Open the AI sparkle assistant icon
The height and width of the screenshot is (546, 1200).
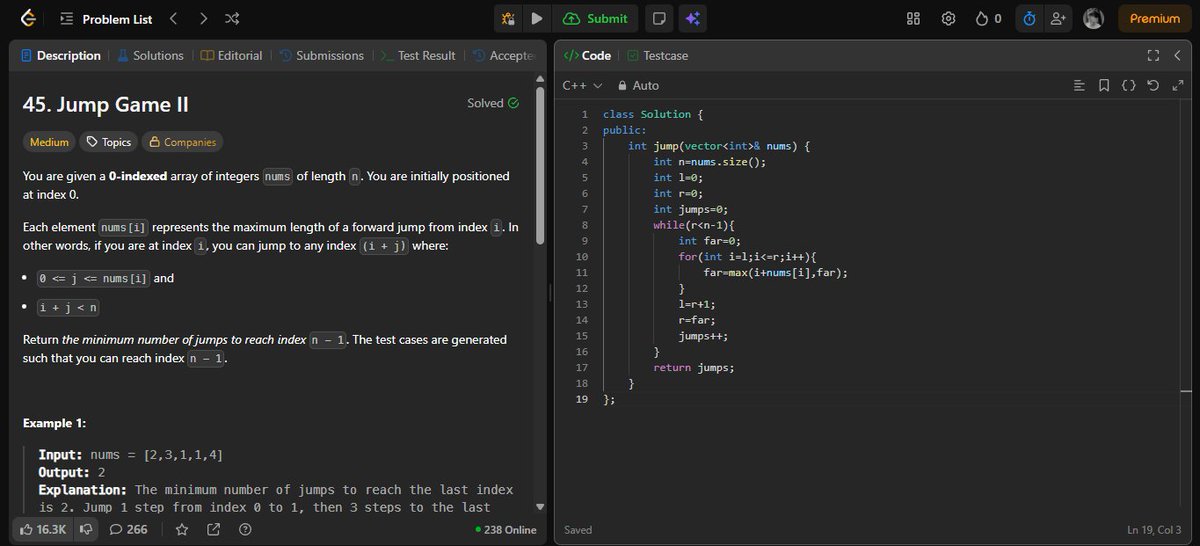click(691, 18)
